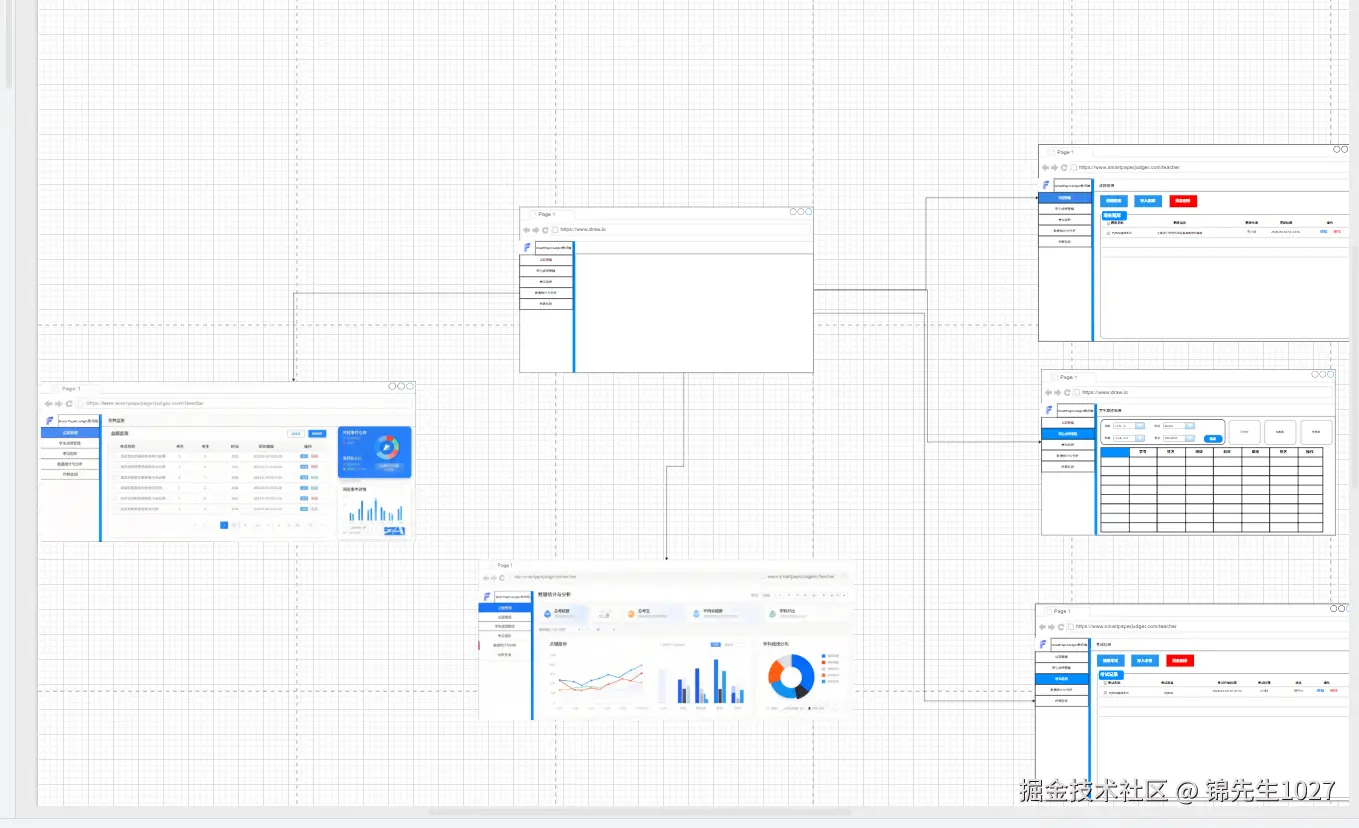Click the refresh icon in the middle-right draw.io mockup
1359x828 pixels.
(x=1066, y=393)
